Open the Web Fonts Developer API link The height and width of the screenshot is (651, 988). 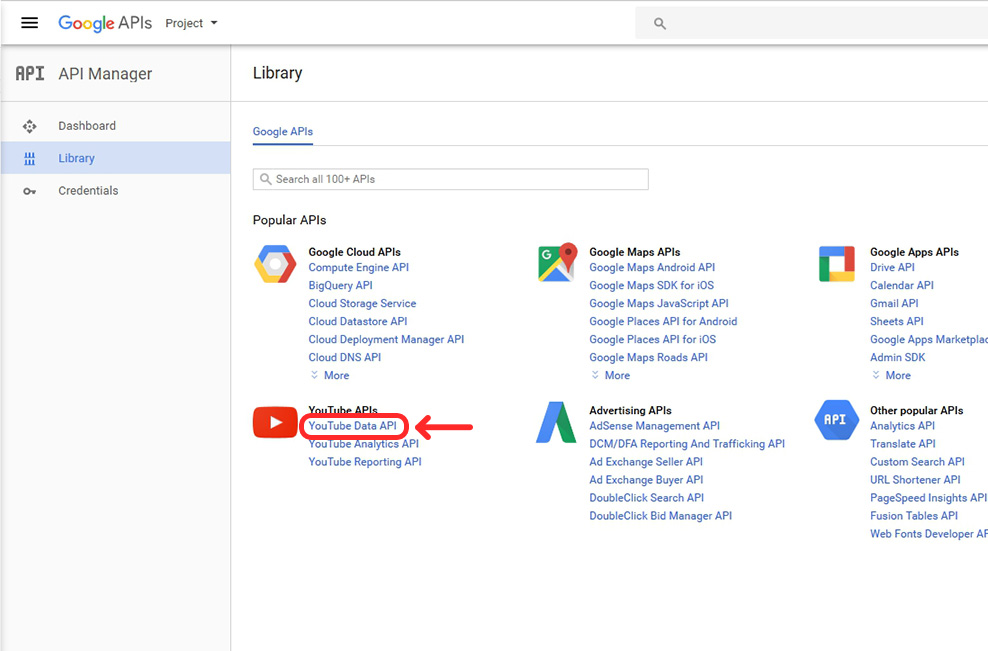point(929,534)
